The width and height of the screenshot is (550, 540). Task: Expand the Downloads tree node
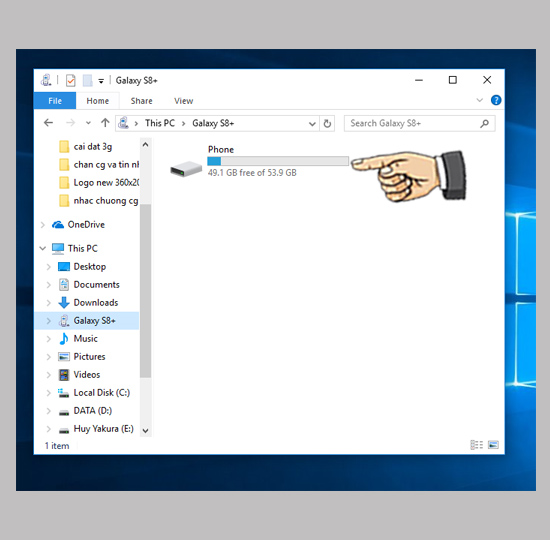tap(48, 302)
